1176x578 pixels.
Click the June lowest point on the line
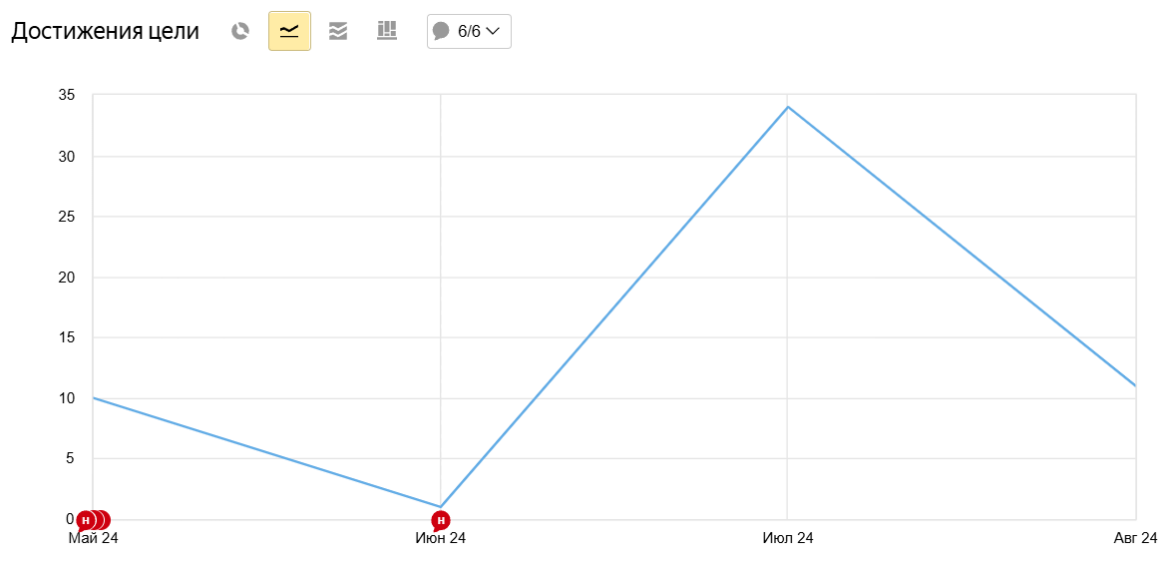click(x=440, y=506)
